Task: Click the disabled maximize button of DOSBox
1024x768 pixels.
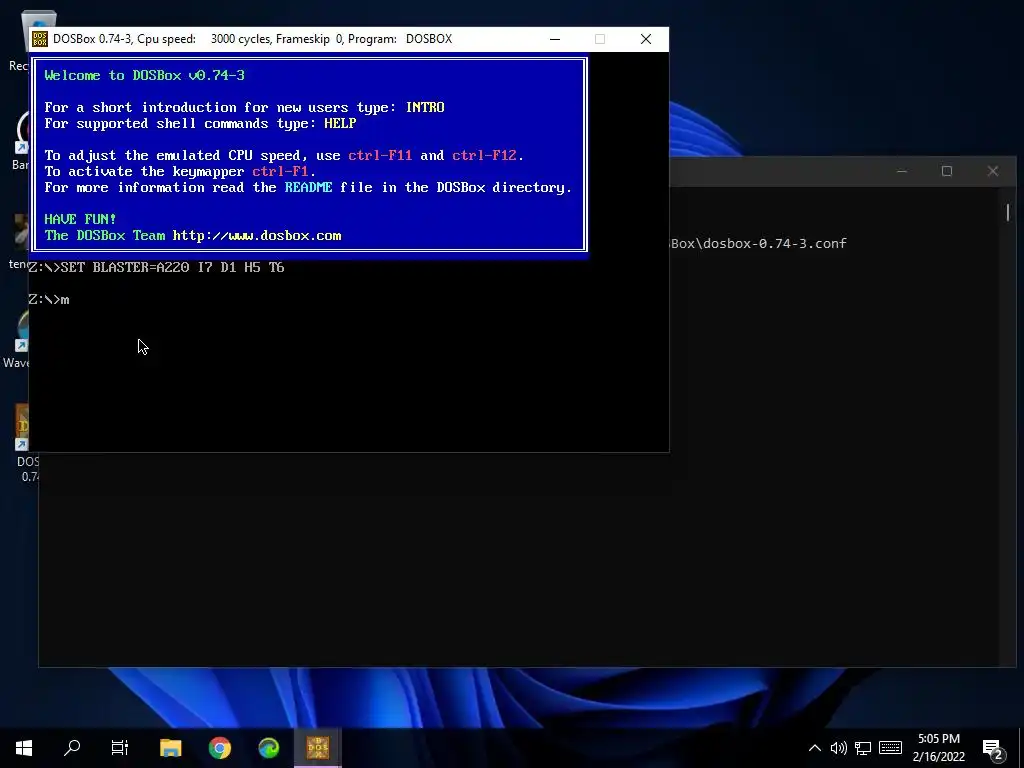Action: pyautogui.click(x=600, y=39)
